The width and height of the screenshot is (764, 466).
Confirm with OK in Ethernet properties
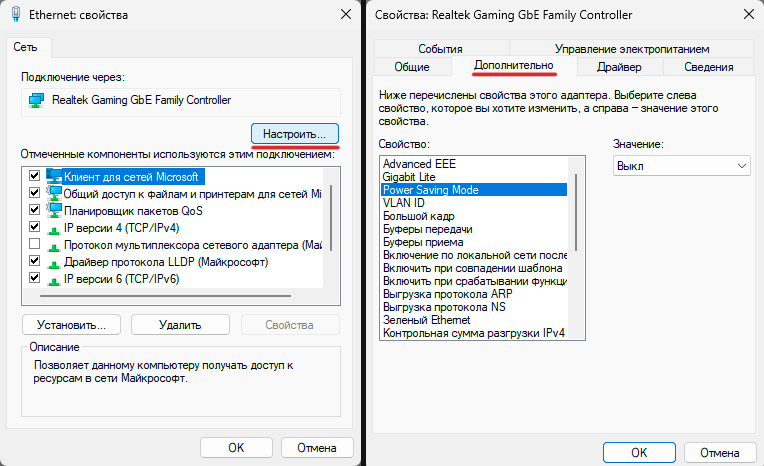click(x=236, y=447)
